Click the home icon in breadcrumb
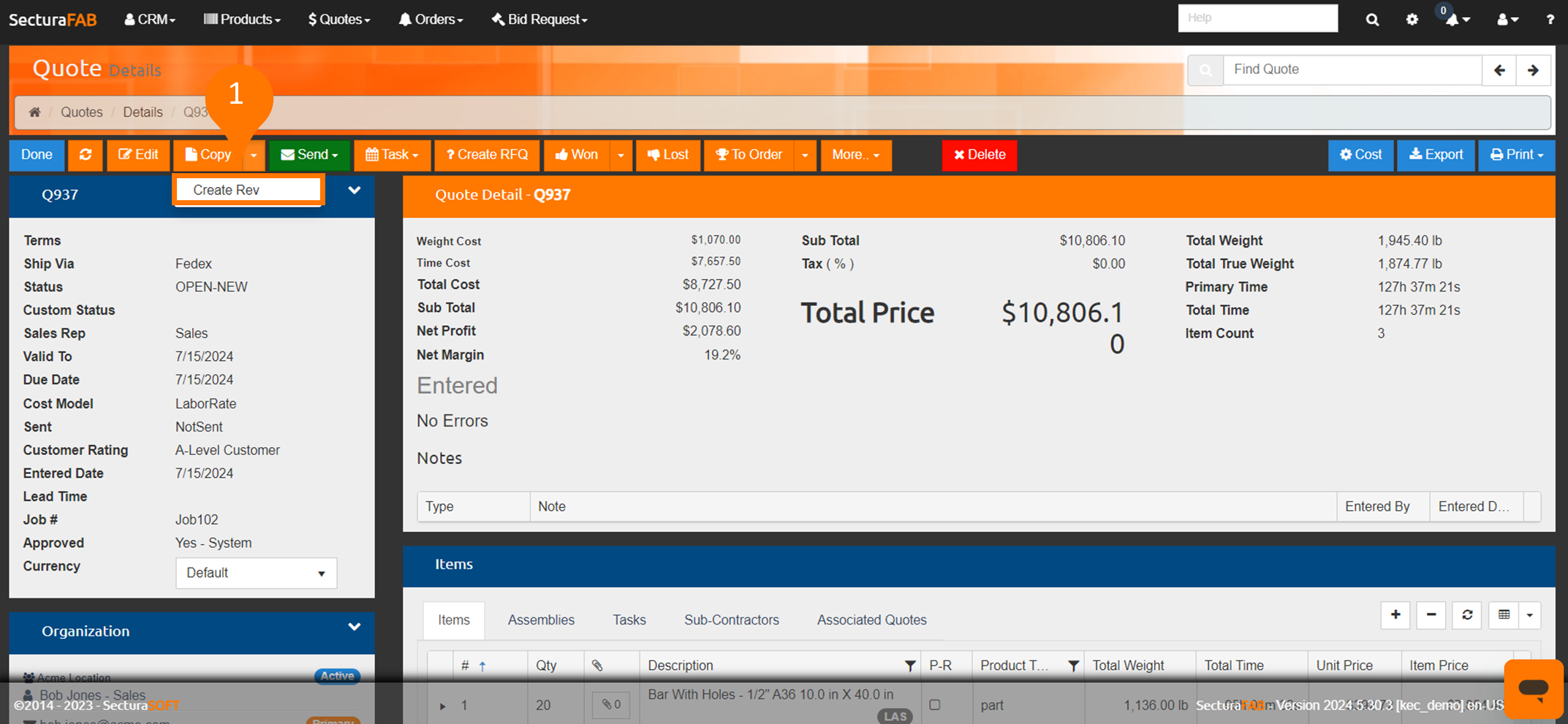This screenshot has width=1568, height=724. pos(34,112)
